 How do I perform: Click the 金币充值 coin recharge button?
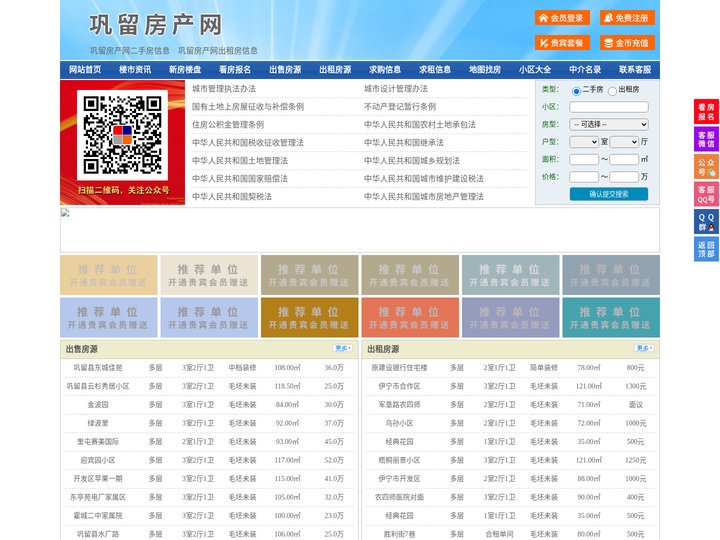(x=627, y=43)
